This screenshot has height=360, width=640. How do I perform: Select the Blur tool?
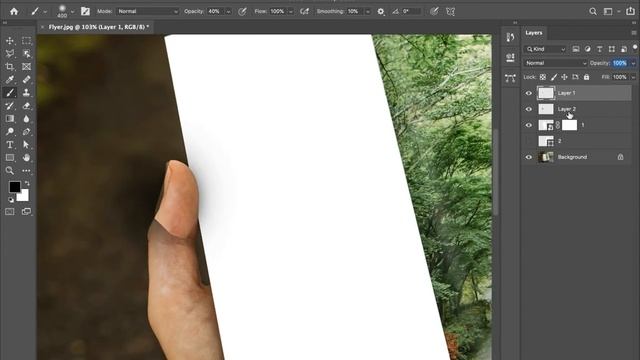(x=27, y=119)
